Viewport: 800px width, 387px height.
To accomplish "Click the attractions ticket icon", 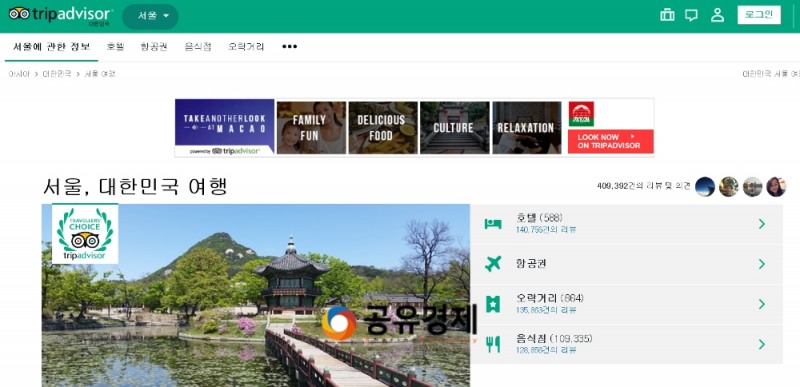I will tap(493, 304).
